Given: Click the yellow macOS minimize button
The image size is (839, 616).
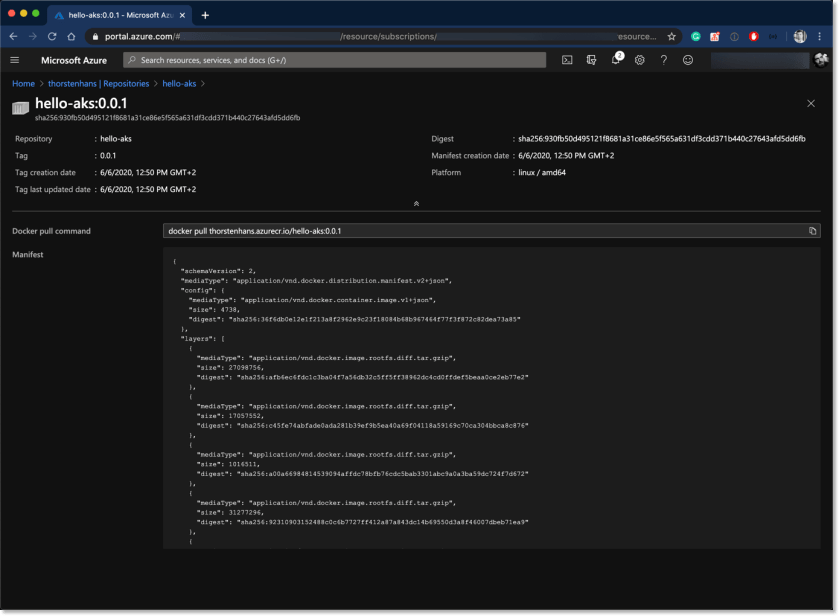Looking at the screenshot, I should [x=24, y=13].
